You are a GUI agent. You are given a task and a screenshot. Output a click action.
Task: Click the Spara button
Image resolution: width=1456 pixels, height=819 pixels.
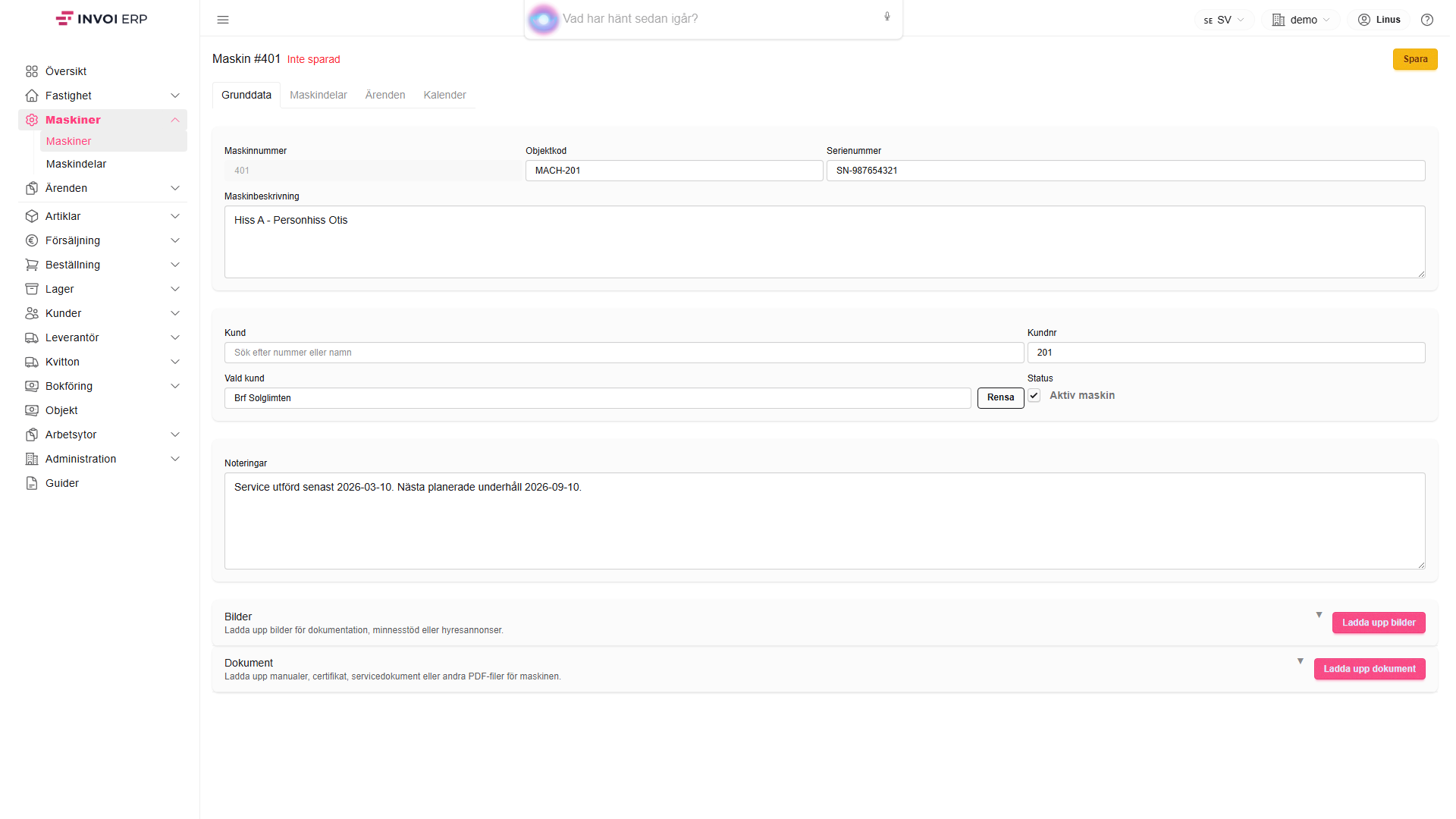click(x=1415, y=59)
